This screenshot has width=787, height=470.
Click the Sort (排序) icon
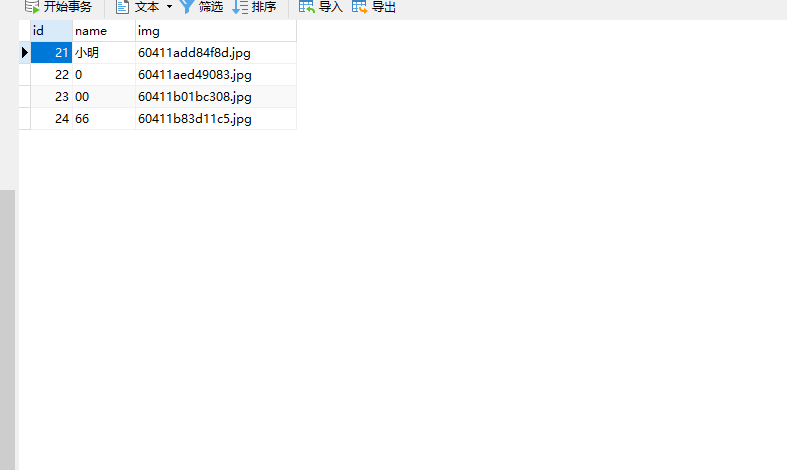coord(240,7)
